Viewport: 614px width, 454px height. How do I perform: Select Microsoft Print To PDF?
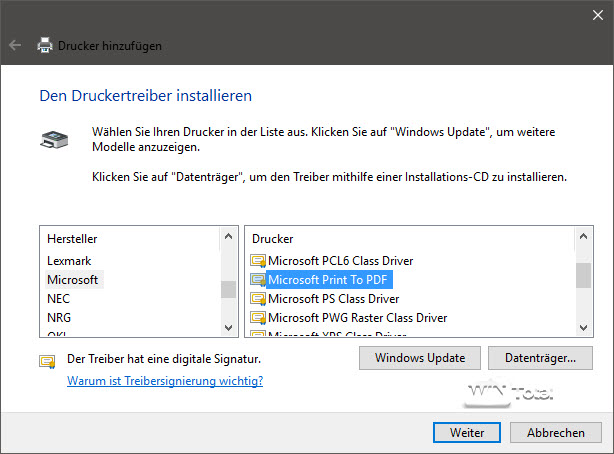coord(328,280)
